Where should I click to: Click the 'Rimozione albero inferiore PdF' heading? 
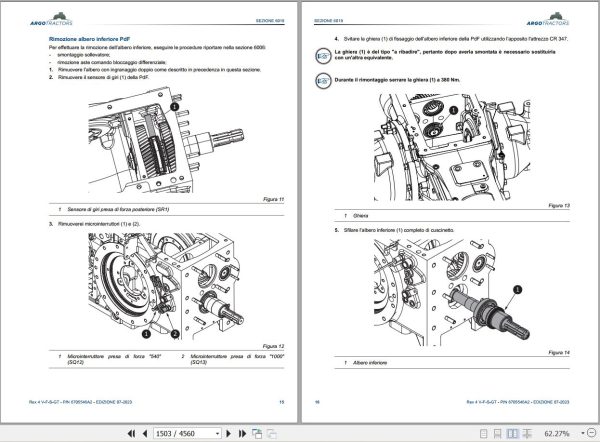pyautogui.click(x=90, y=39)
